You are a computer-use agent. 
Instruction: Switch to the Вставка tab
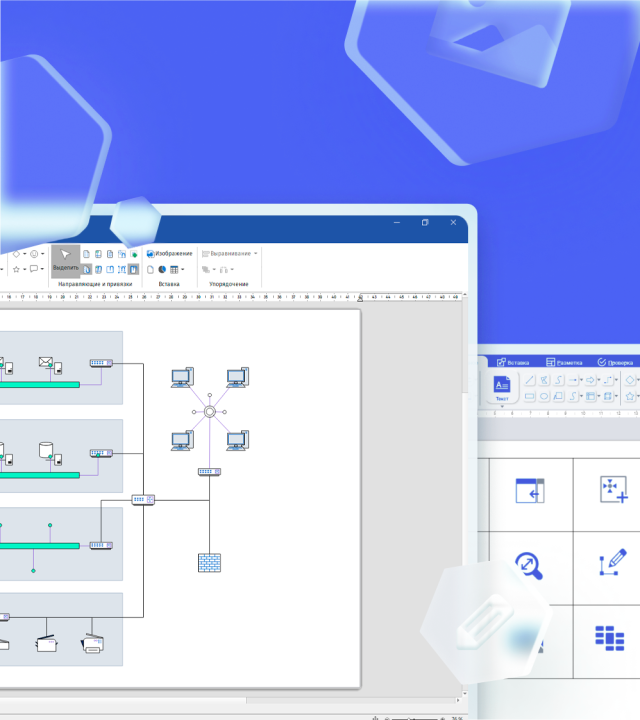tap(512, 362)
